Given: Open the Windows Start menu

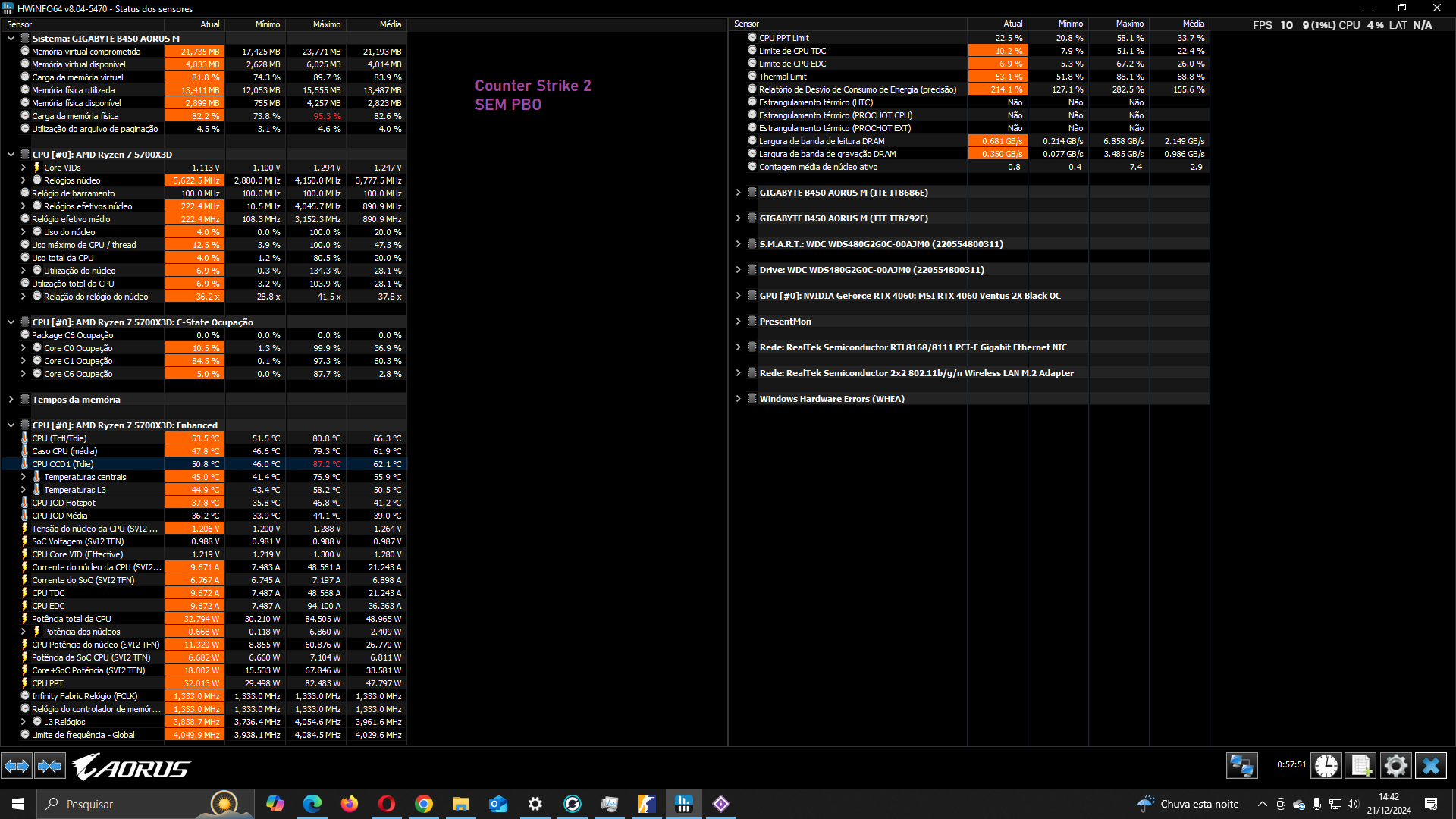Looking at the screenshot, I should pyautogui.click(x=18, y=804).
